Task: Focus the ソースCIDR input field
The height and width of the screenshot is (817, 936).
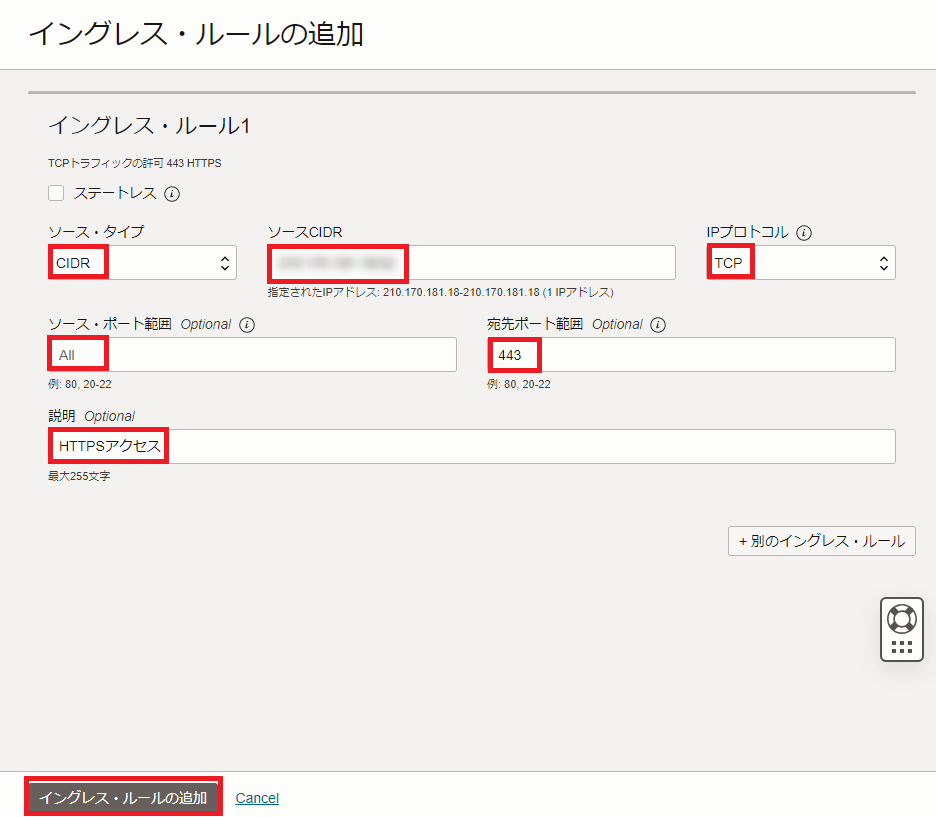Action: (470, 263)
